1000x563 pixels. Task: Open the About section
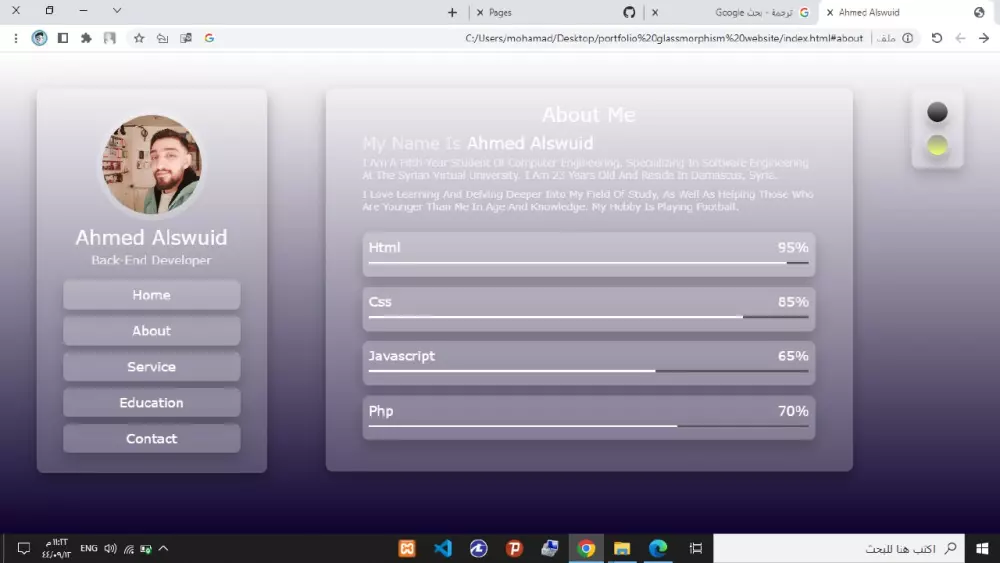pyautogui.click(x=152, y=330)
